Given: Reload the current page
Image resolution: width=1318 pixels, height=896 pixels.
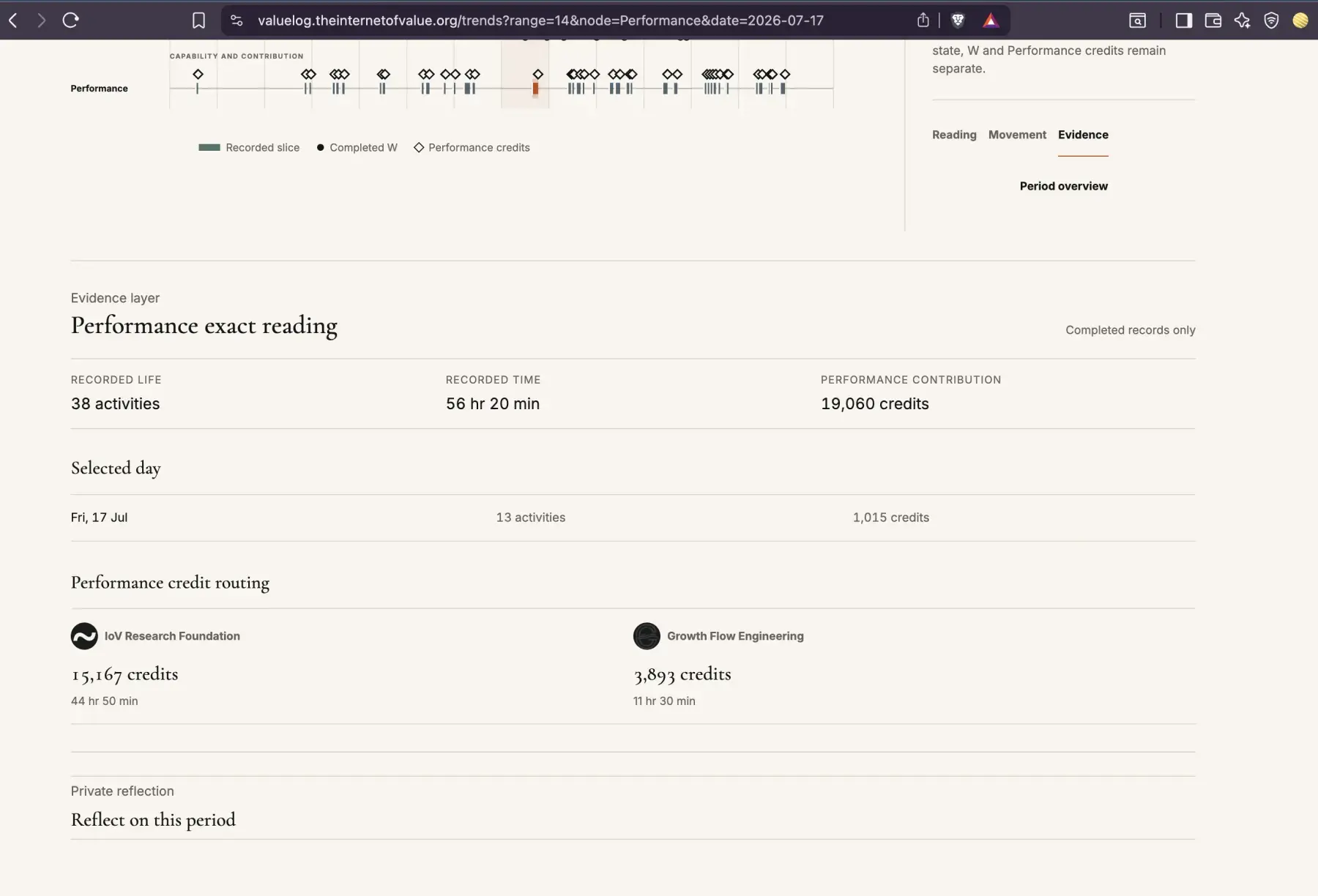Looking at the screenshot, I should [x=70, y=20].
